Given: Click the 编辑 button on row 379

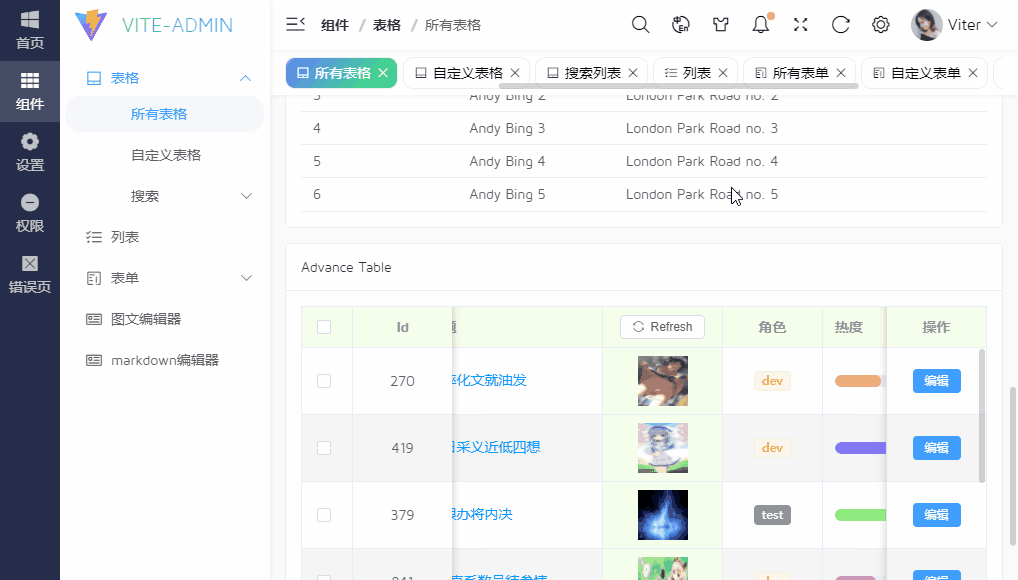Looking at the screenshot, I should pyautogui.click(x=936, y=514).
